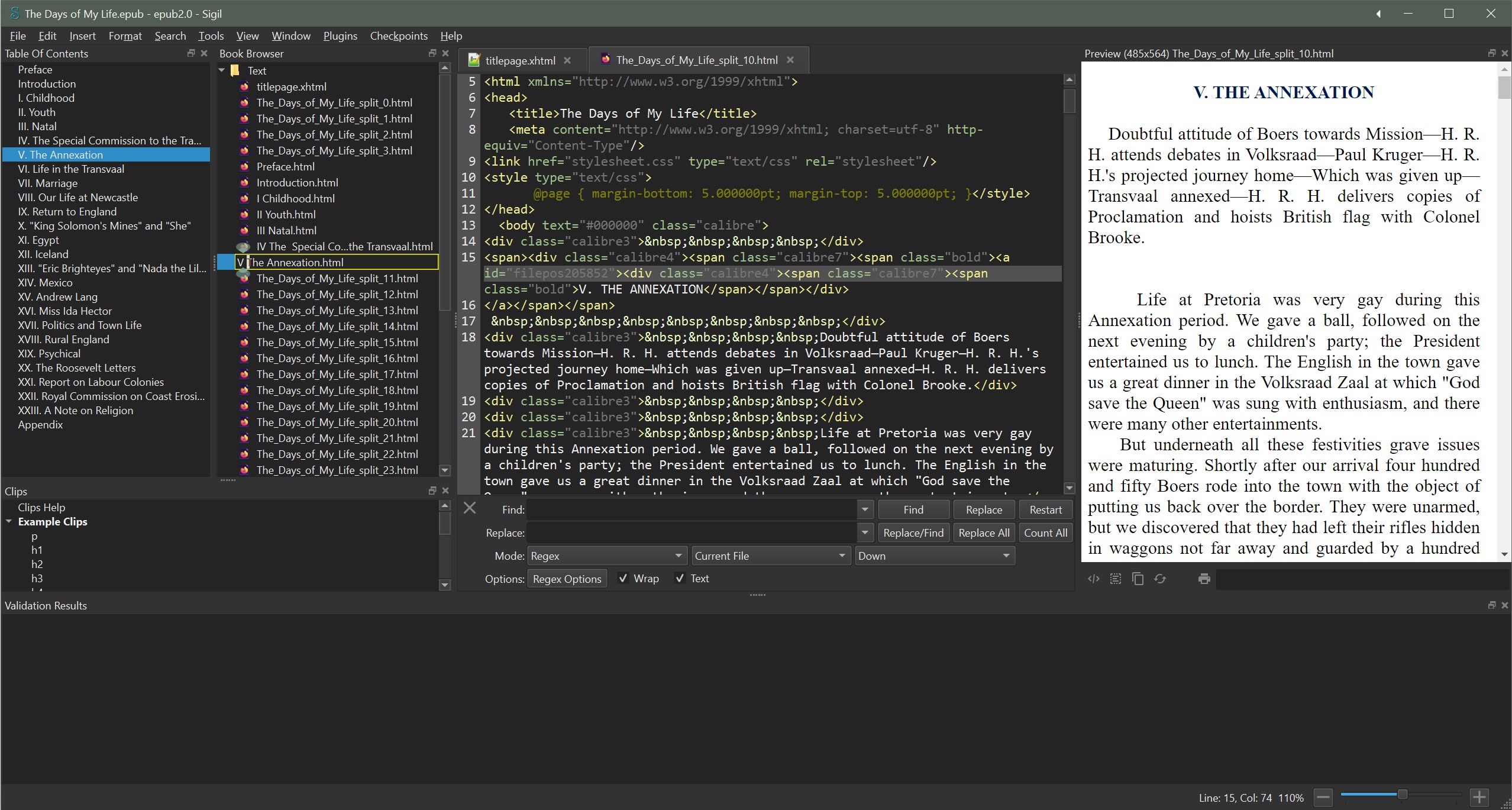Screen dimensions: 1512x810
Task: Click the Inspect code icon in Preview toolbar
Action: click(x=1093, y=579)
